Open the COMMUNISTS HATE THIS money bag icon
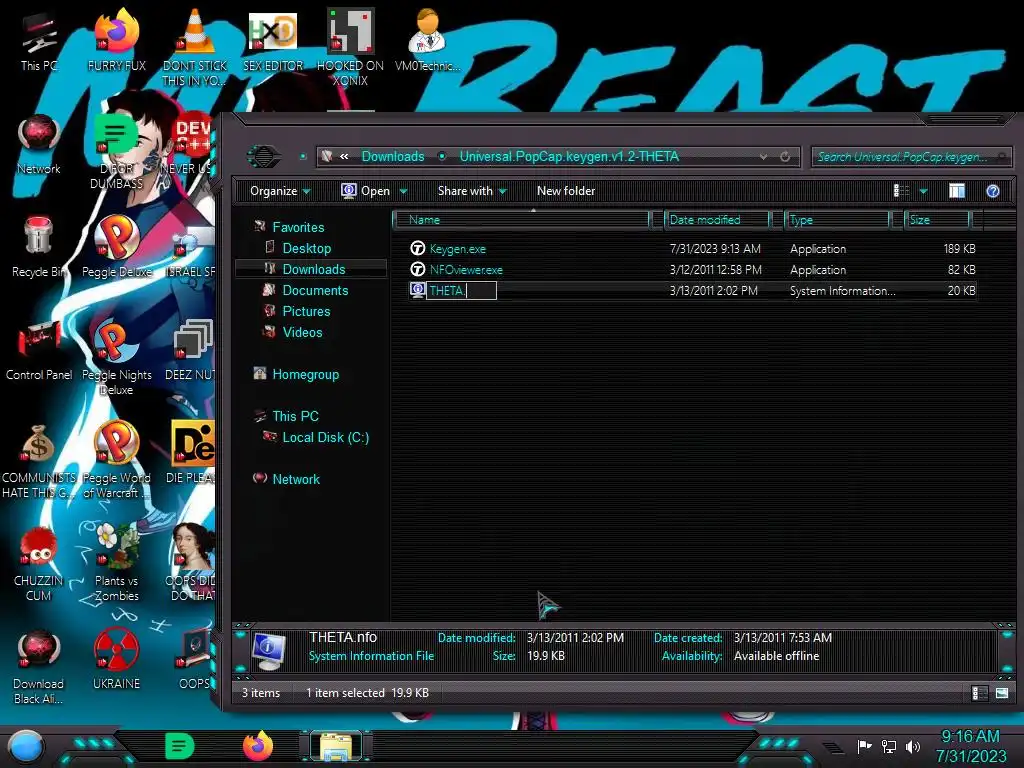1024x768 pixels. [39, 461]
